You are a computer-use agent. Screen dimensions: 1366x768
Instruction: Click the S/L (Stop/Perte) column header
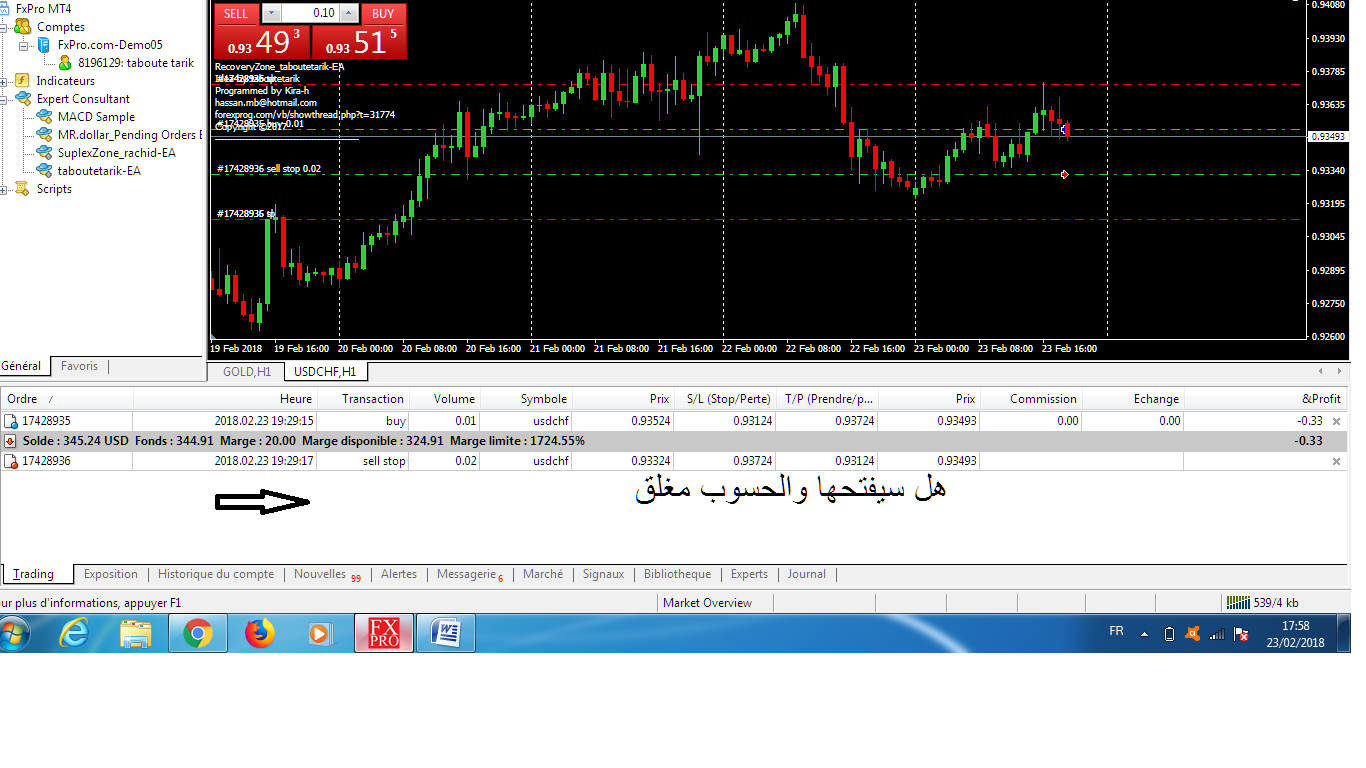725,399
